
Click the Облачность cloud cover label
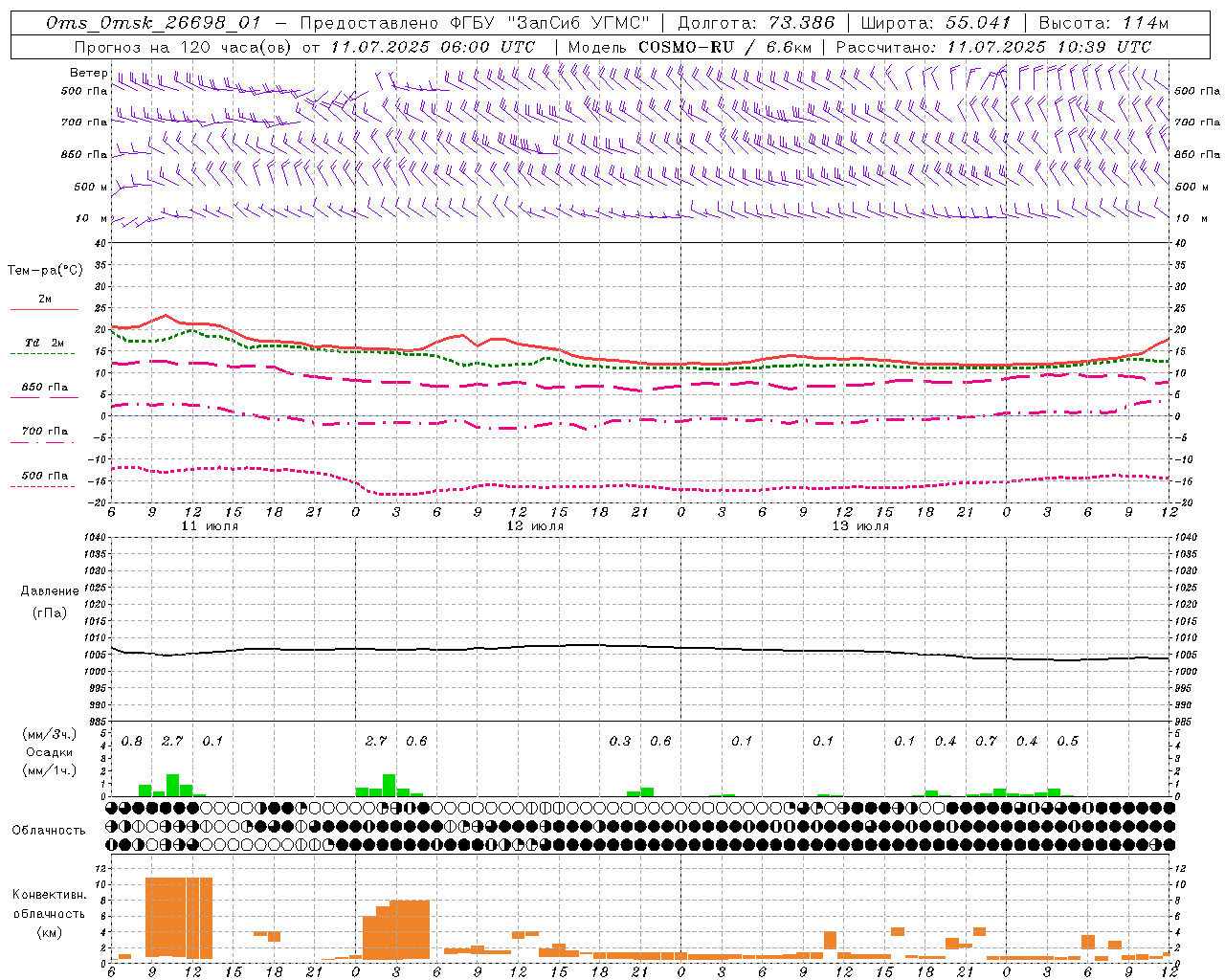(49, 830)
